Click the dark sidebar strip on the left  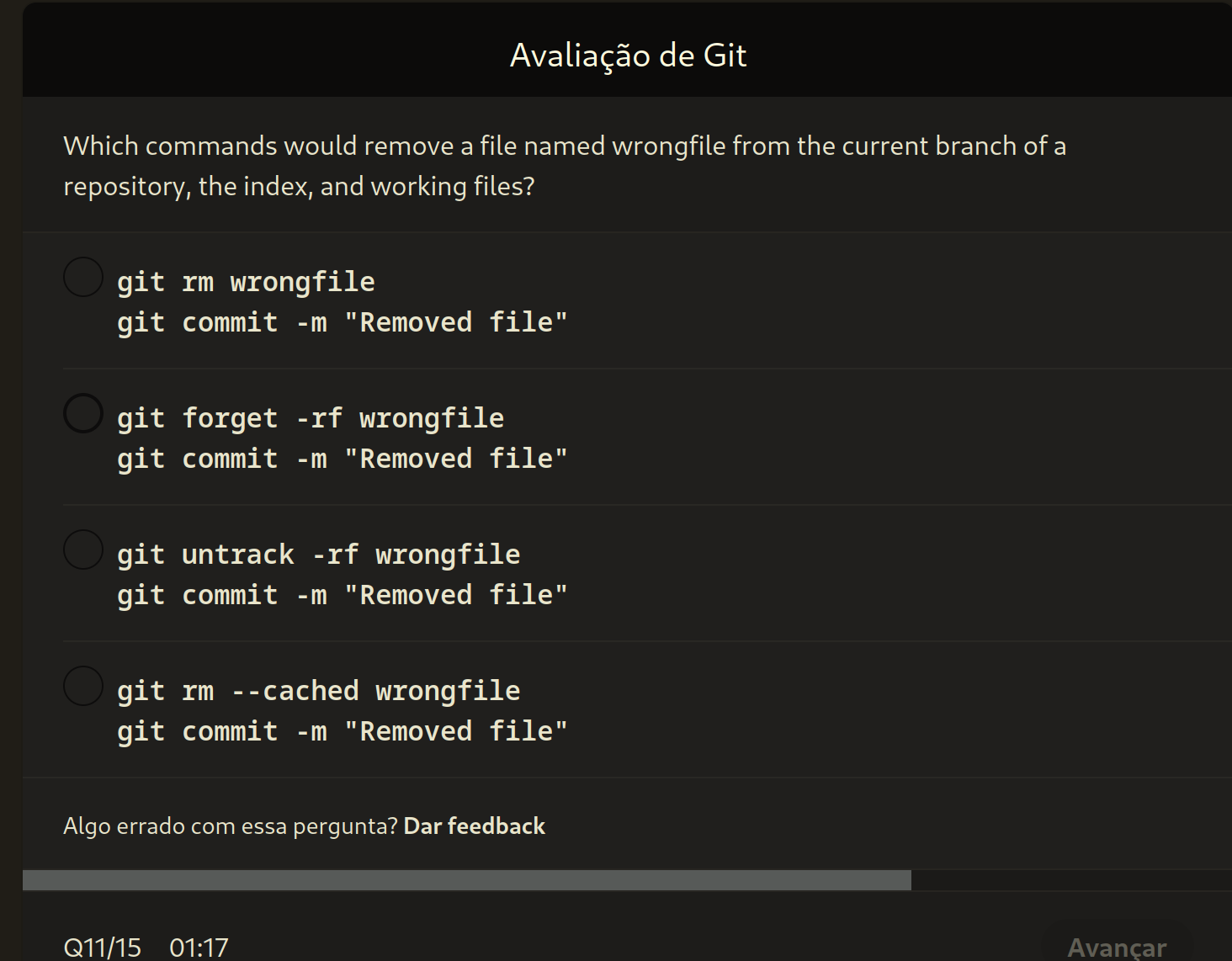tap(10, 480)
